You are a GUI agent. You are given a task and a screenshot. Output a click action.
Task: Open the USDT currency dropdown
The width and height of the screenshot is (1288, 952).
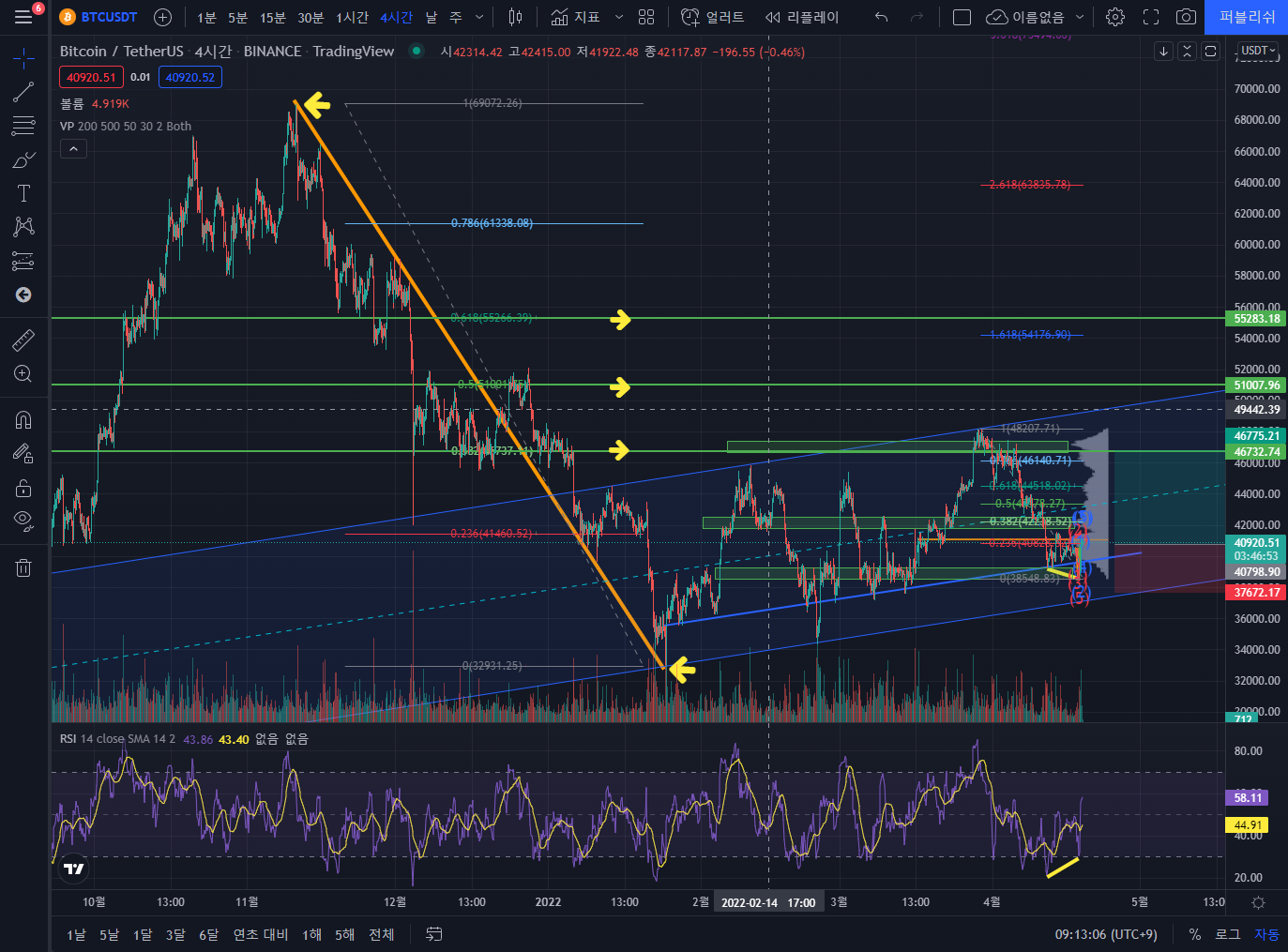point(1258,51)
